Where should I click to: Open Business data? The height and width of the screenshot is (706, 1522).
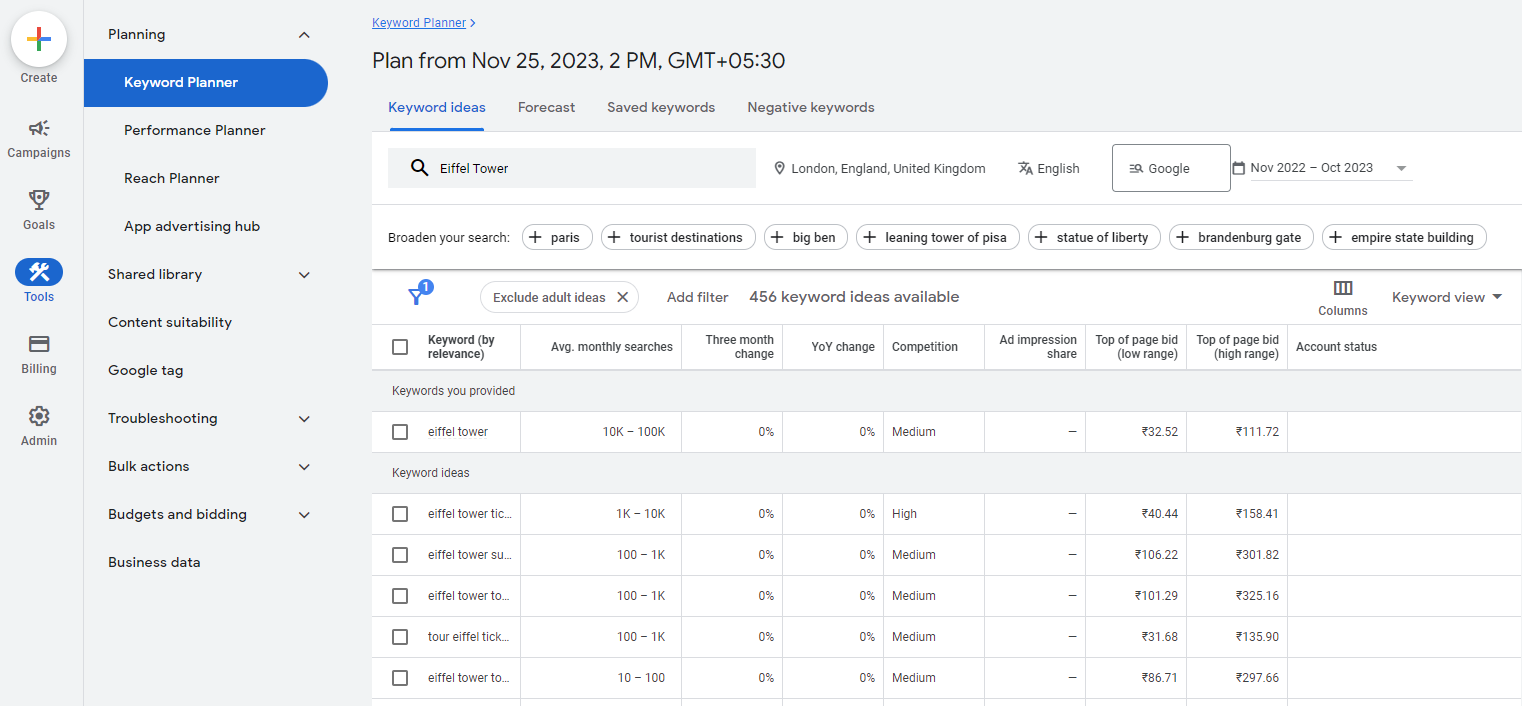pos(154,562)
